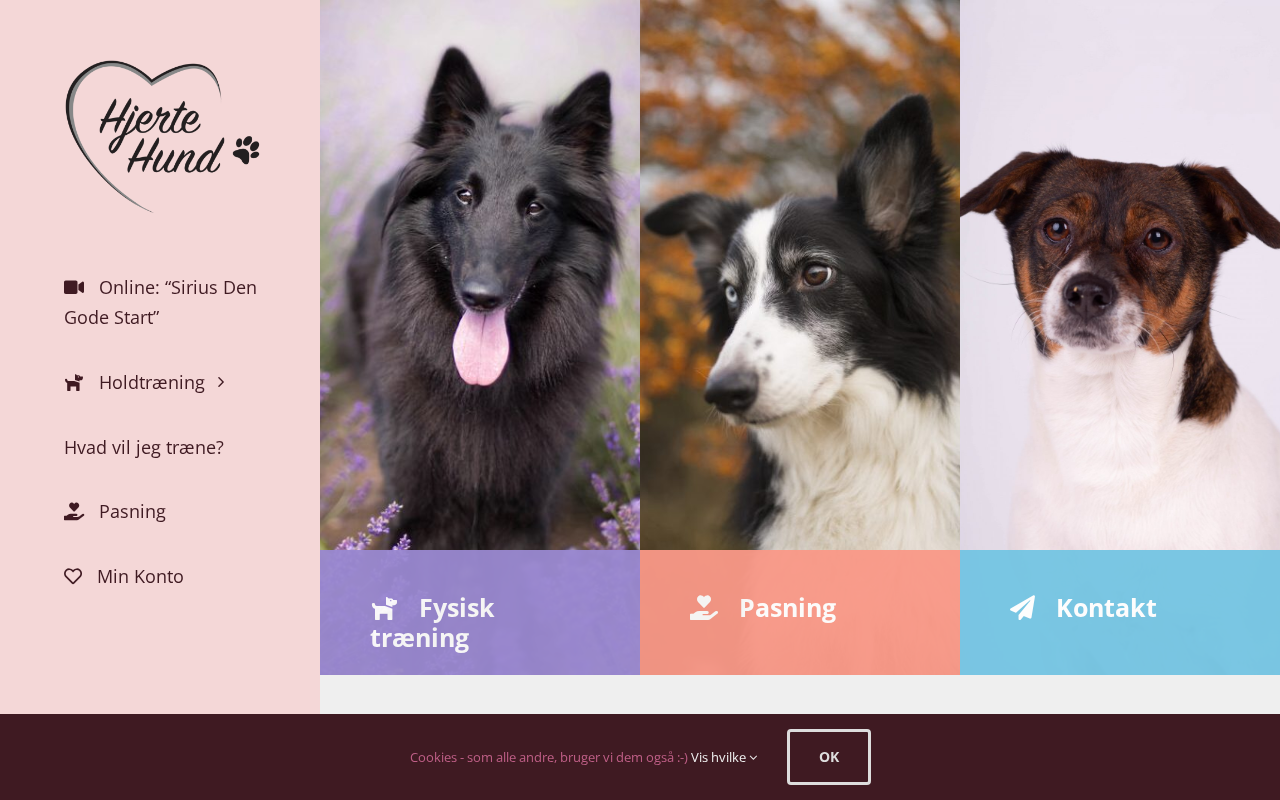Viewport: 1280px width, 800px height.
Task: Click the Hjerte Hund heart logo
Action: tap(162, 137)
